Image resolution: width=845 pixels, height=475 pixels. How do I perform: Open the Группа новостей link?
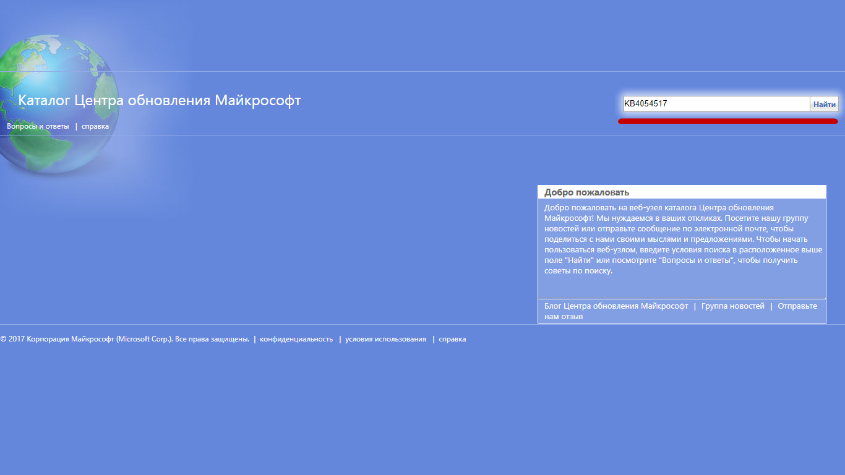(x=732, y=306)
